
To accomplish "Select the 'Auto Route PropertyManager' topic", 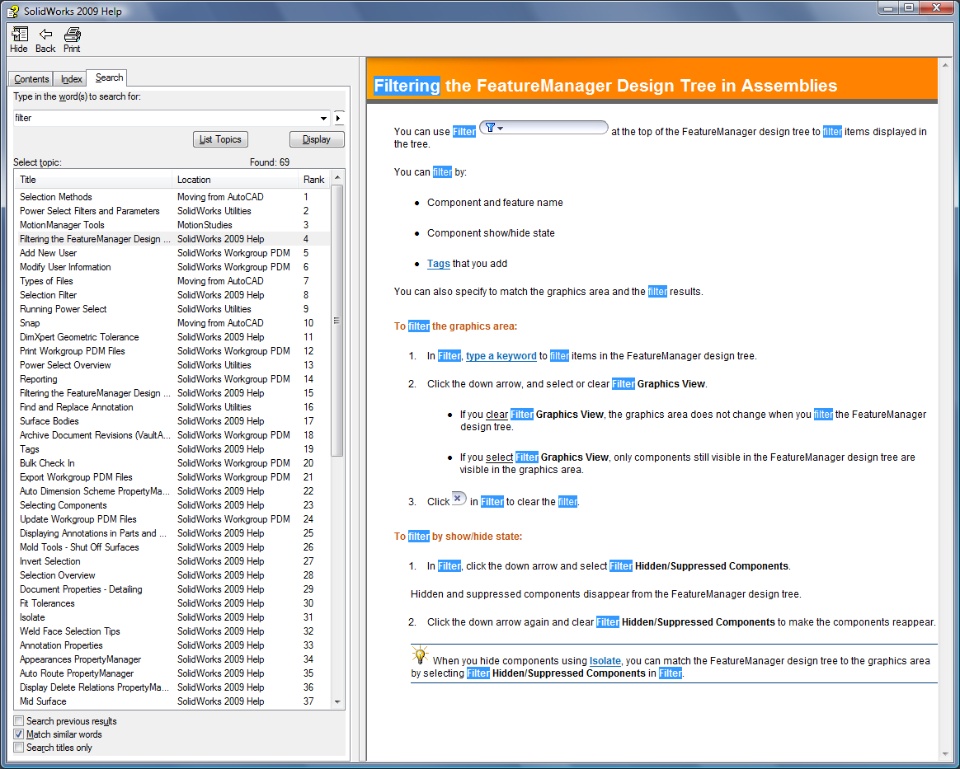I will 172,673.
